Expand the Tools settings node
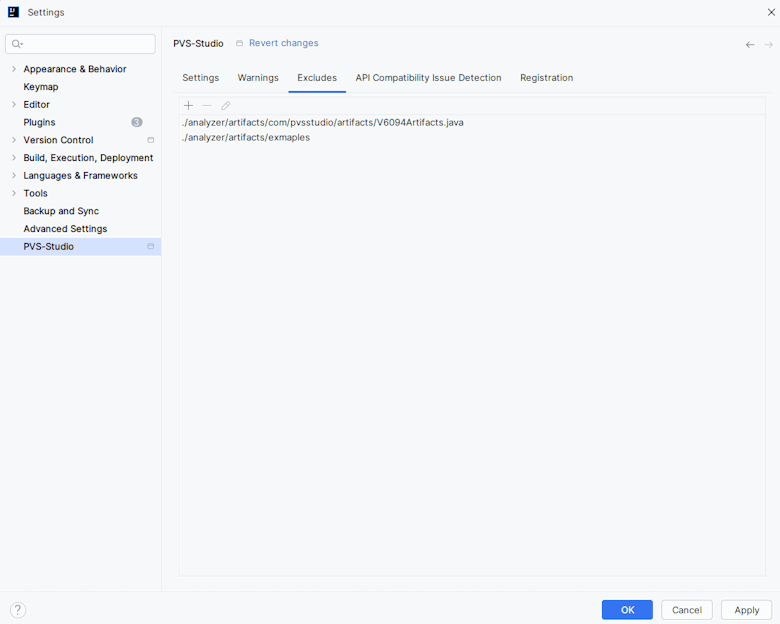The image size is (780, 624). [x=14, y=193]
